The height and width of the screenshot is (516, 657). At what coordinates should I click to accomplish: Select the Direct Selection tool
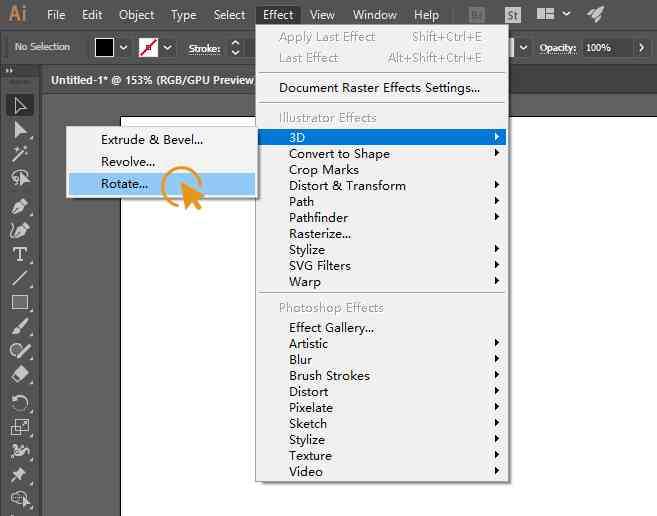pos(20,130)
